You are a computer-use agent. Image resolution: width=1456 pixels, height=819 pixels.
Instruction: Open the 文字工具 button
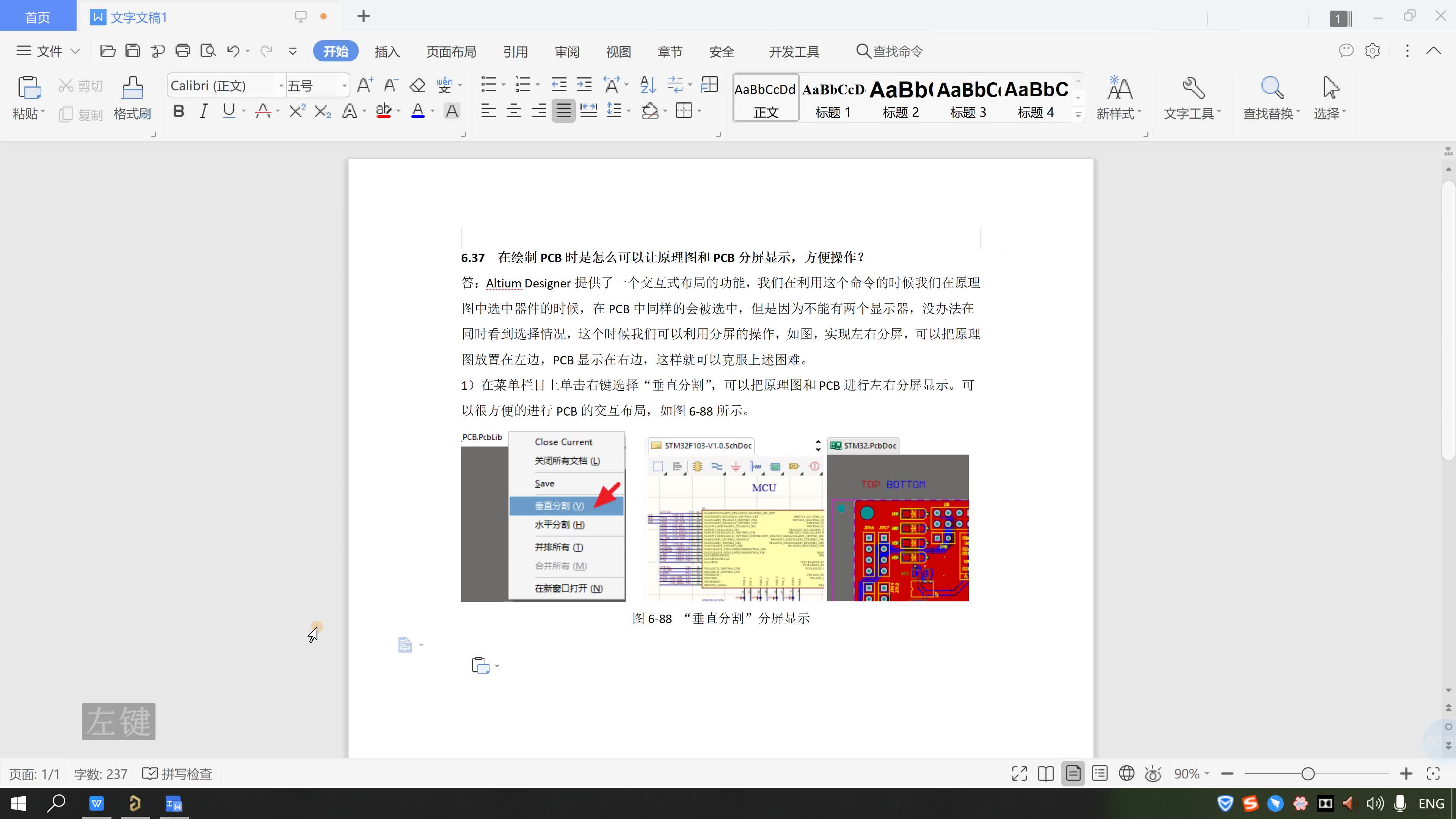click(1192, 98)
